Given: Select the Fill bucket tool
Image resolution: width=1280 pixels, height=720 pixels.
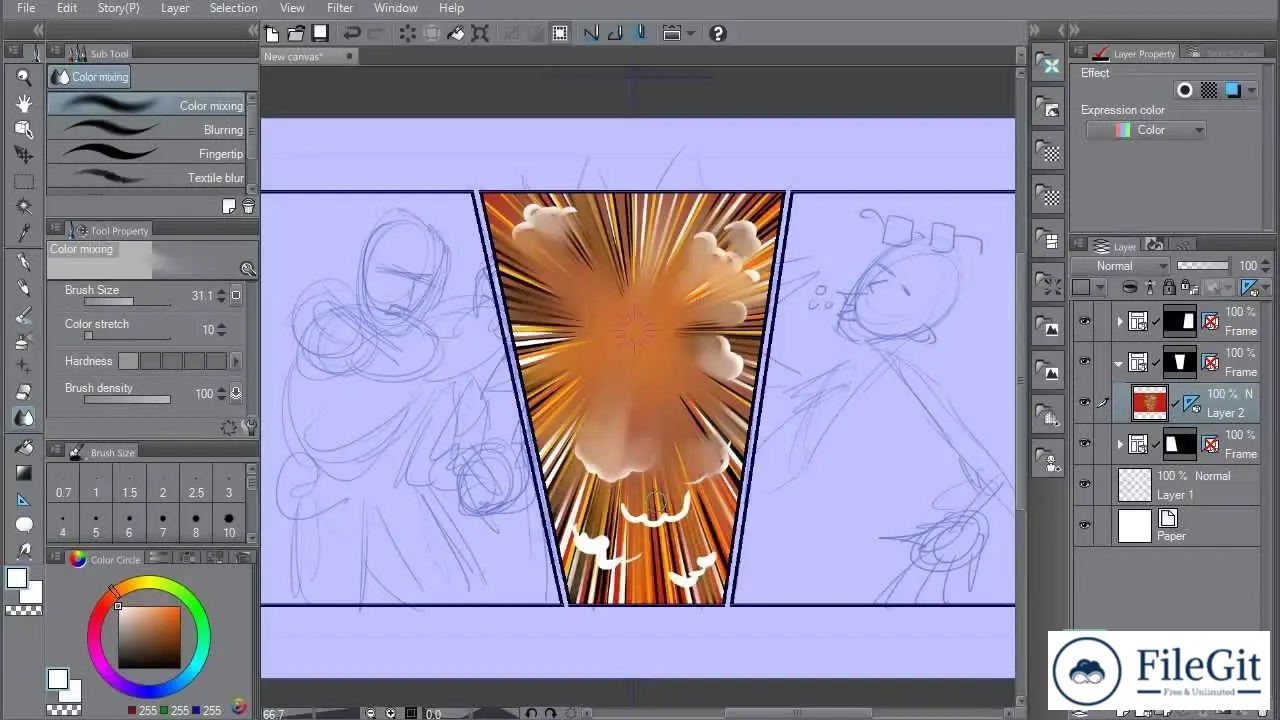Looking at the screenshot, I should [x=24, y=447].
